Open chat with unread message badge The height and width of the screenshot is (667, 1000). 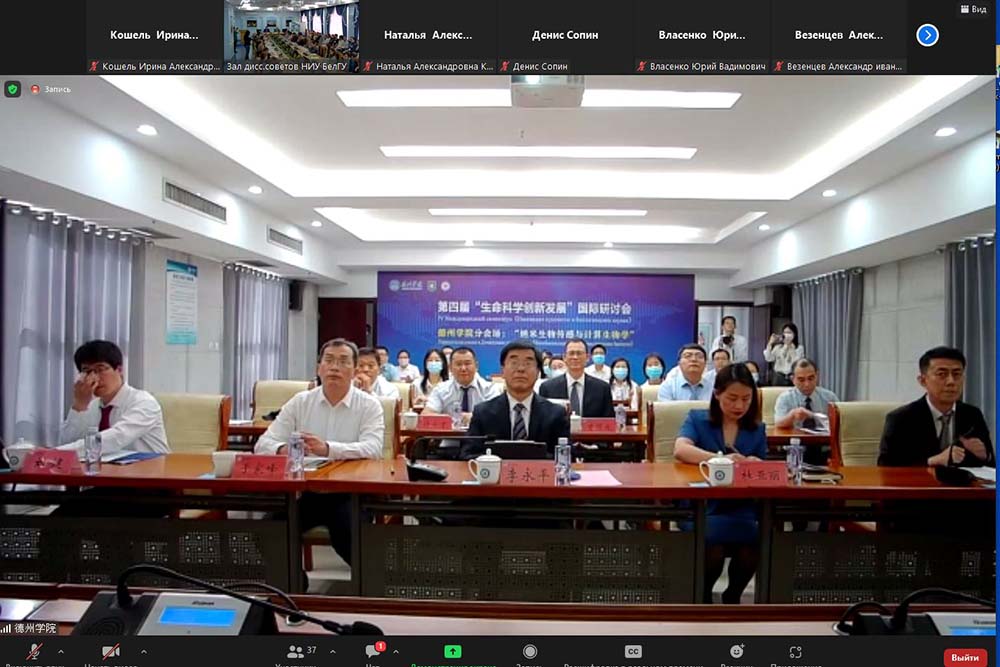[373, 652]
